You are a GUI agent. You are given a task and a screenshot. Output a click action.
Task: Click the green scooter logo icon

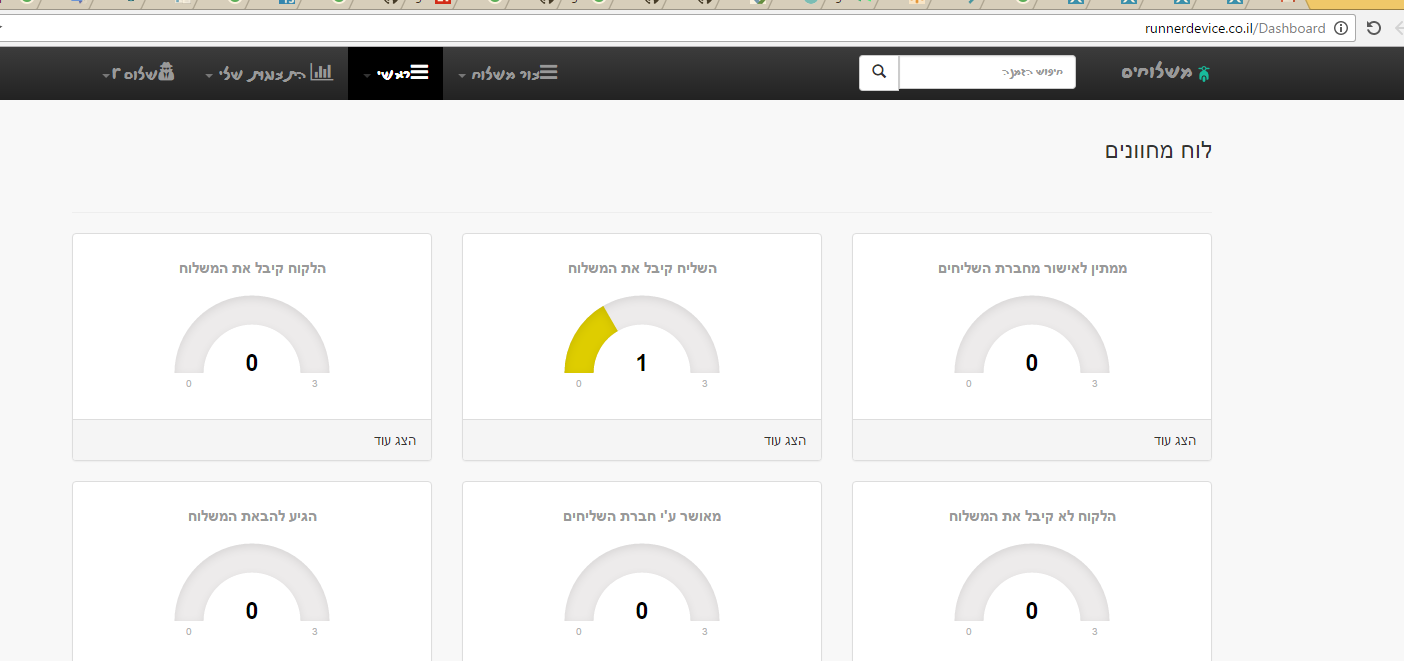tap(1204, 73)
